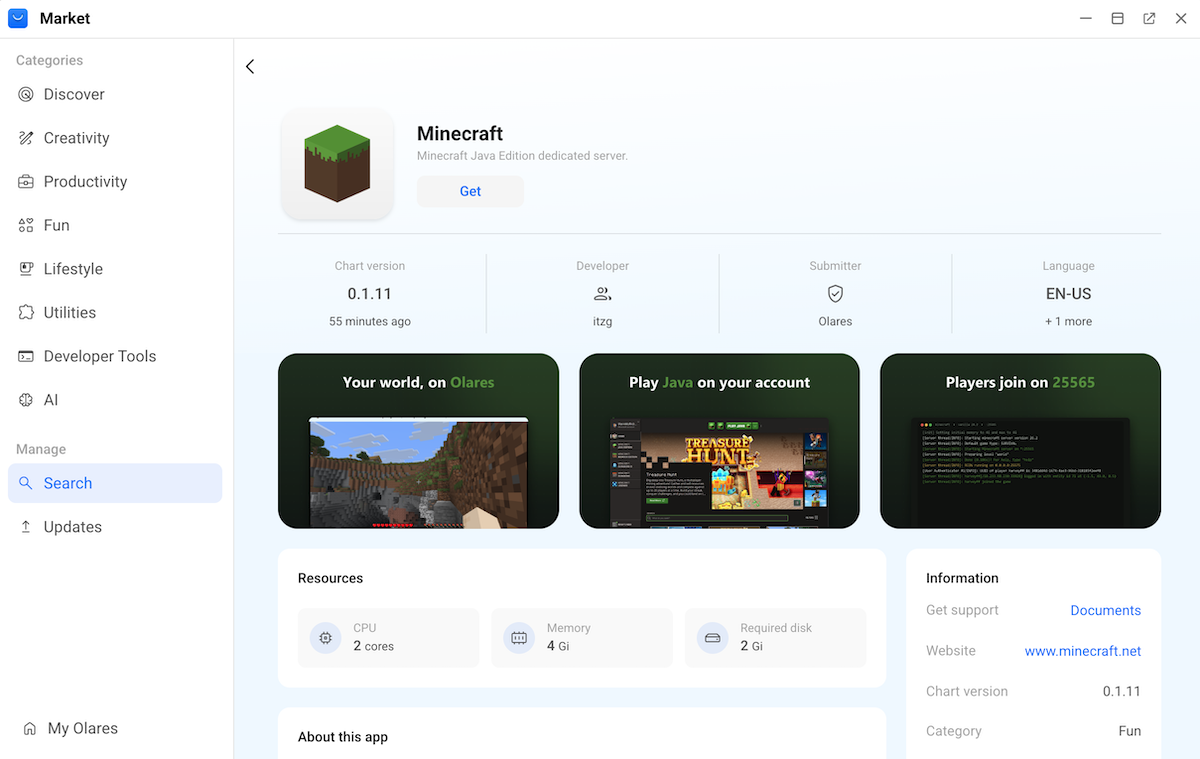
Task: Click the 'Fun' category value in Information
Action: click(1129, 731)
